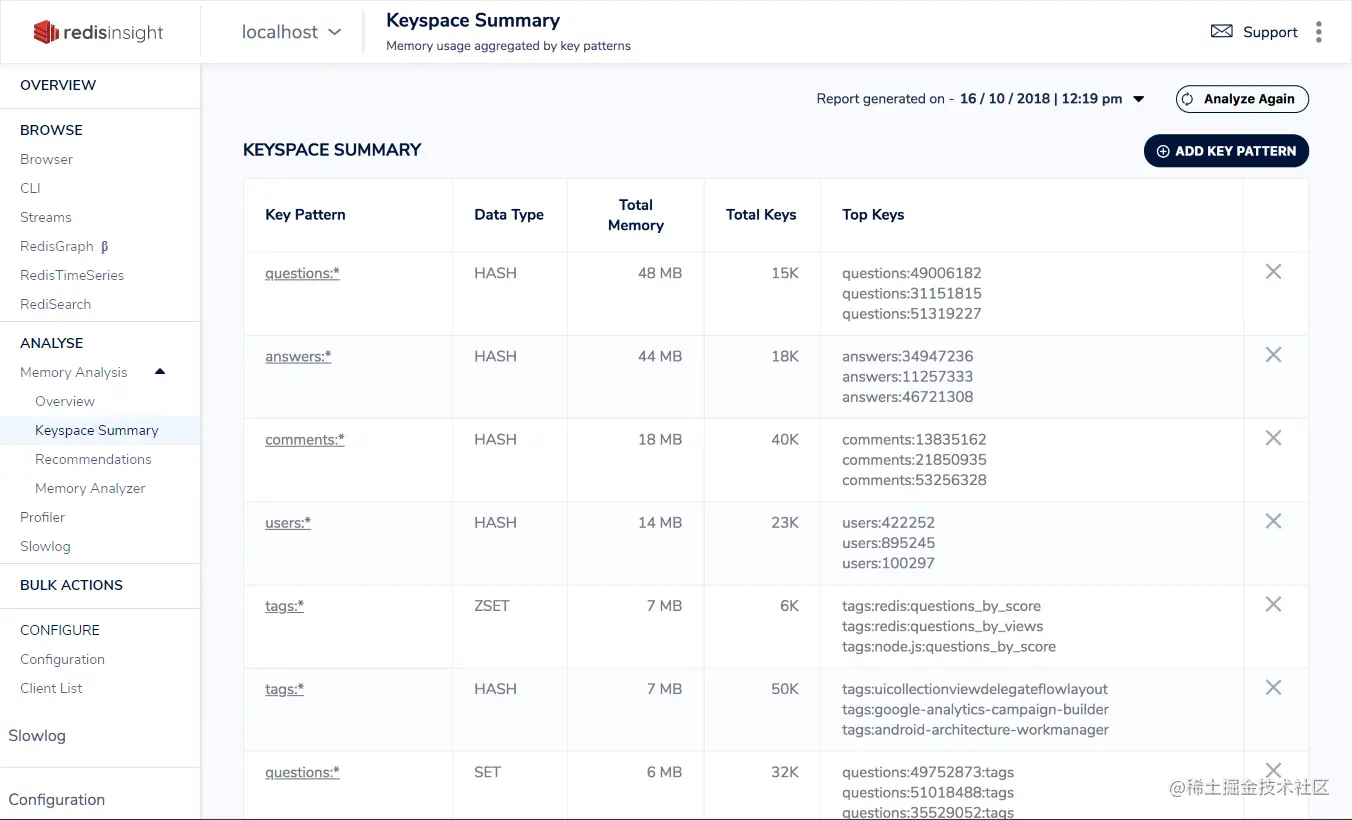This screenshot has height=820, width=1352.
Task: Open the tags:* HASH key pattern link
Action: pos(284,688)
